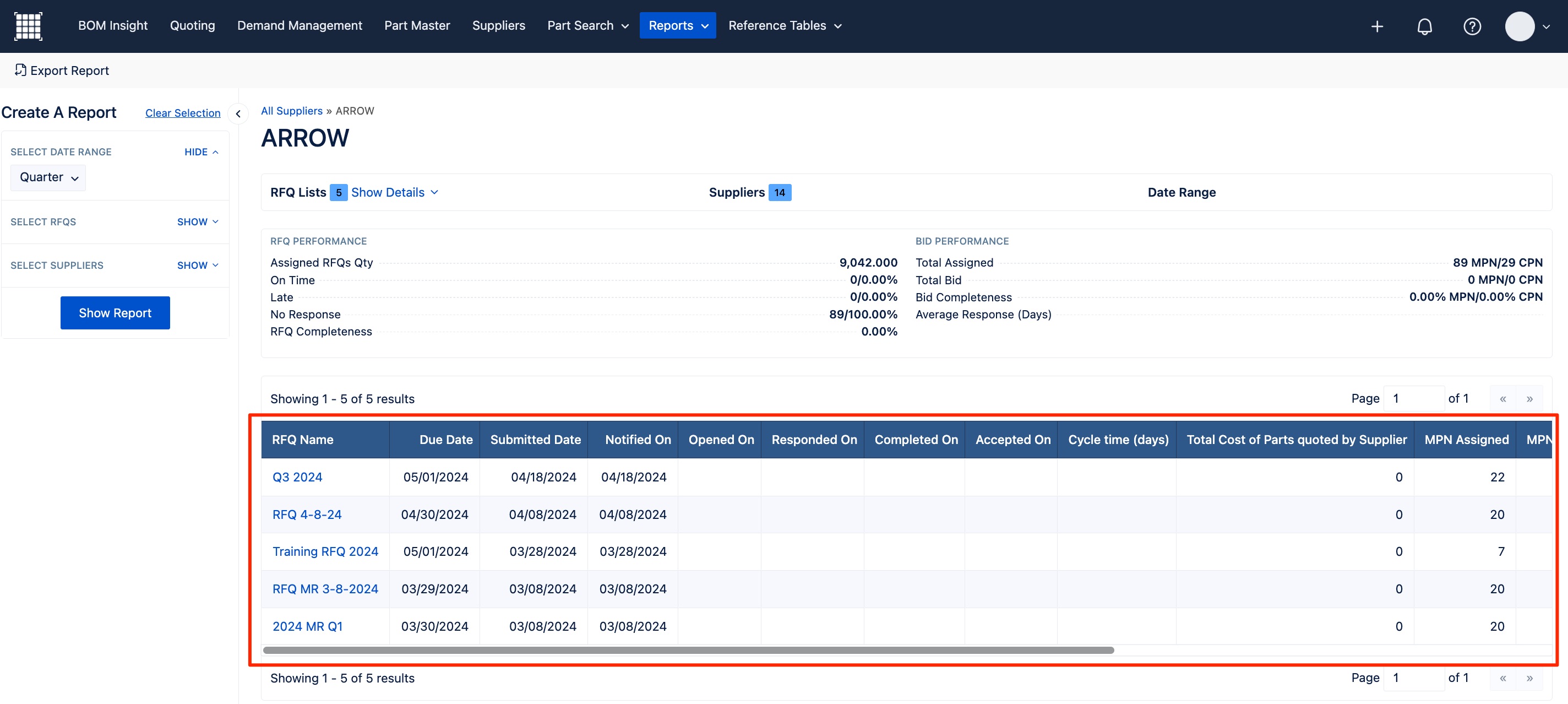The image size is (1568, 704).
Task: Click No Response value 89/100.00%
Action: [x=863, y=314]
